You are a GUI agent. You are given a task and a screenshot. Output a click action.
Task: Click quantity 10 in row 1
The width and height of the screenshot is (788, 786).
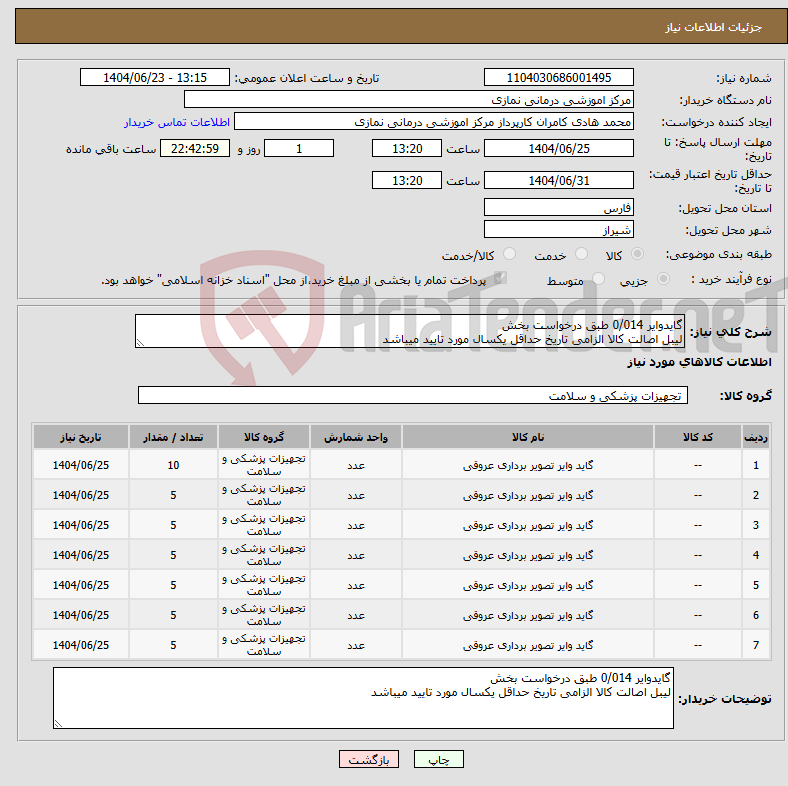tap(173, 465)
